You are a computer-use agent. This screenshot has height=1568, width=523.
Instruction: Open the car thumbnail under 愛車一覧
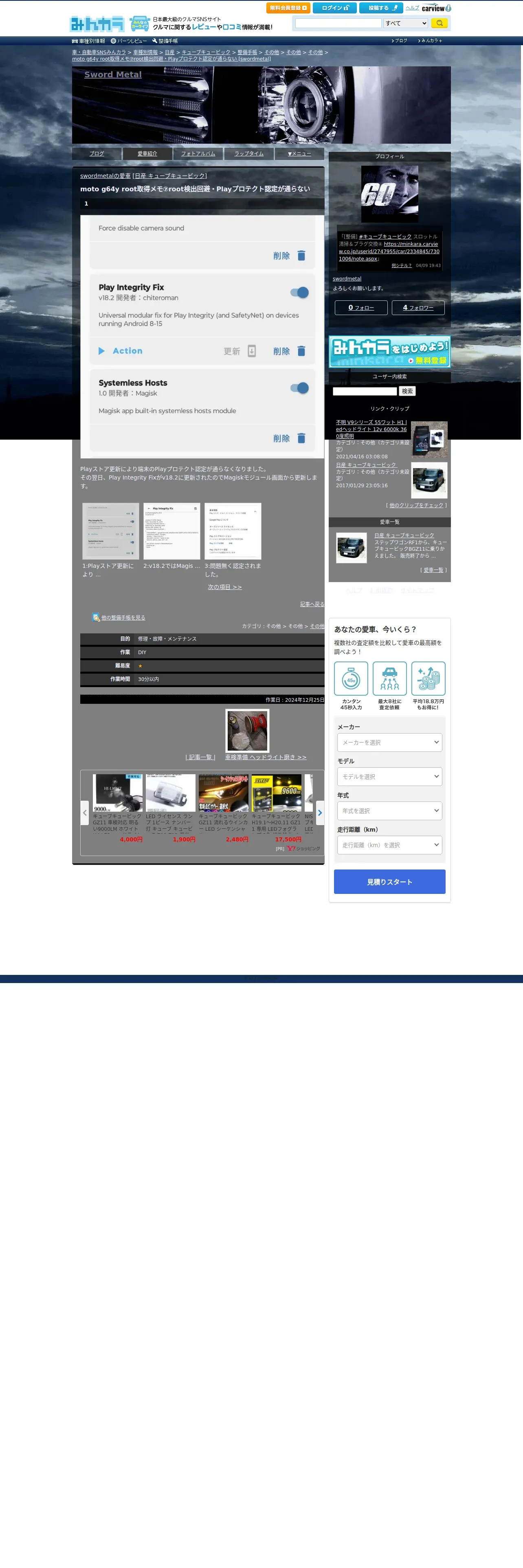click(351, 548)
